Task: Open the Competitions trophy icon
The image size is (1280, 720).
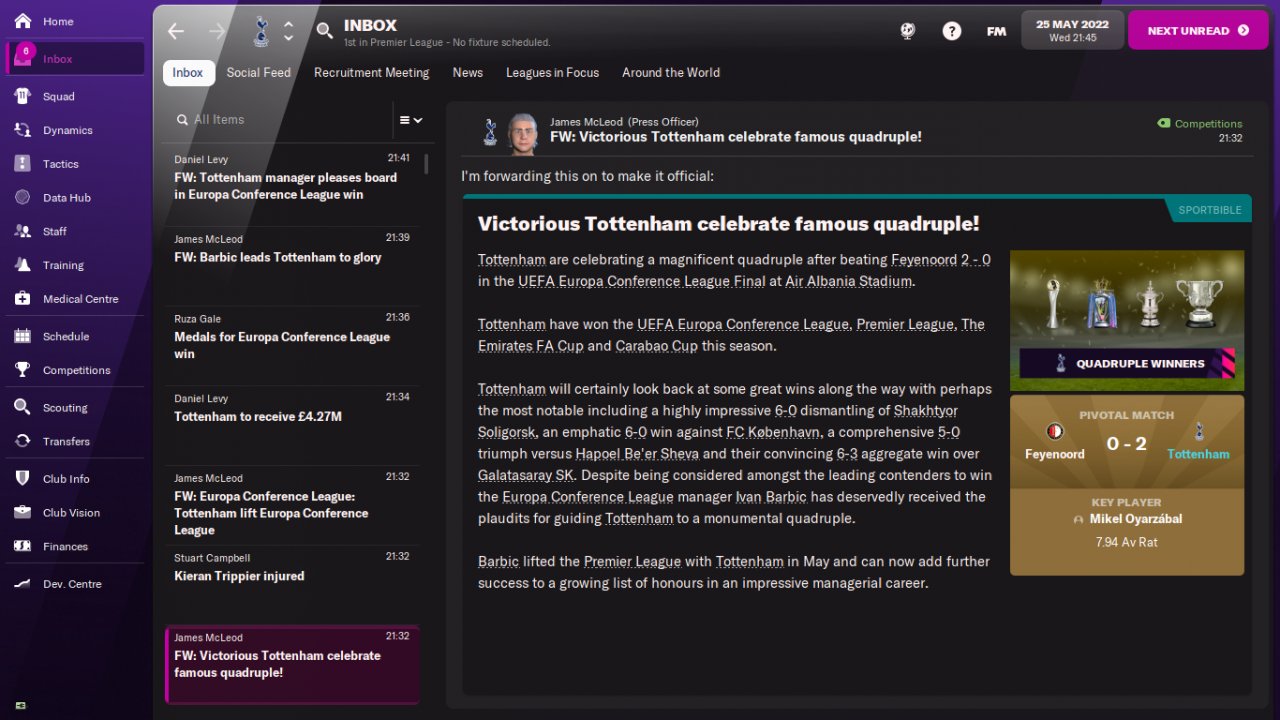Action: 22,370
